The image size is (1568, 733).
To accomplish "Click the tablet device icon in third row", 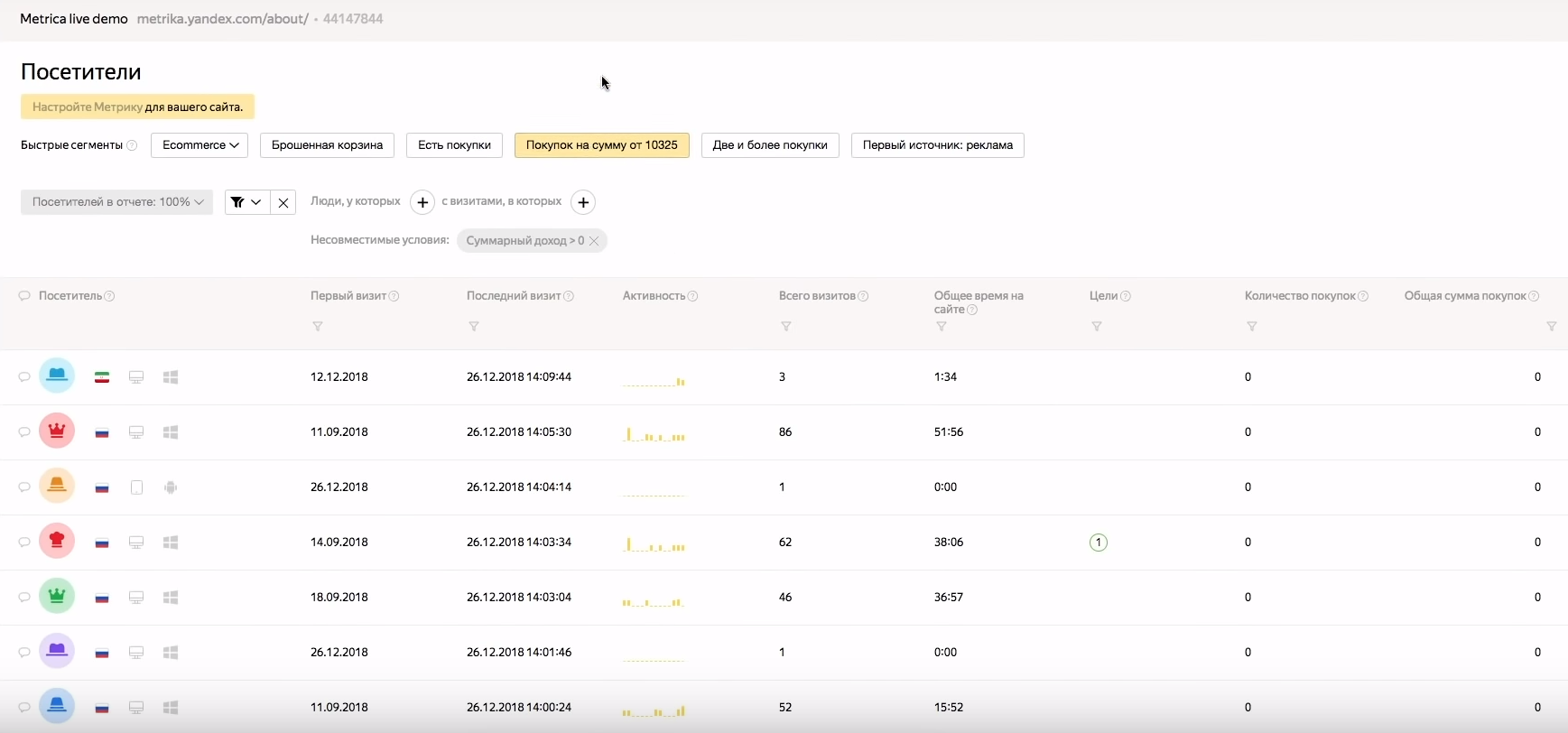I will pyautogui.click(x=136, y=487).
